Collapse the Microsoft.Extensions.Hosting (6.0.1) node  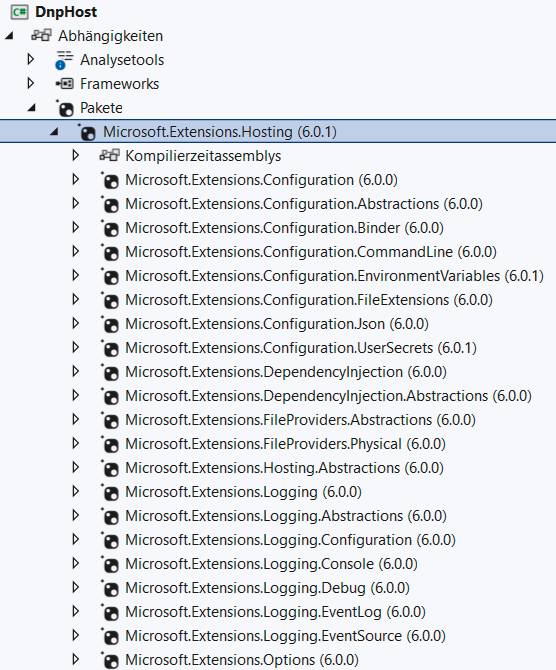[x=54, y=132]
